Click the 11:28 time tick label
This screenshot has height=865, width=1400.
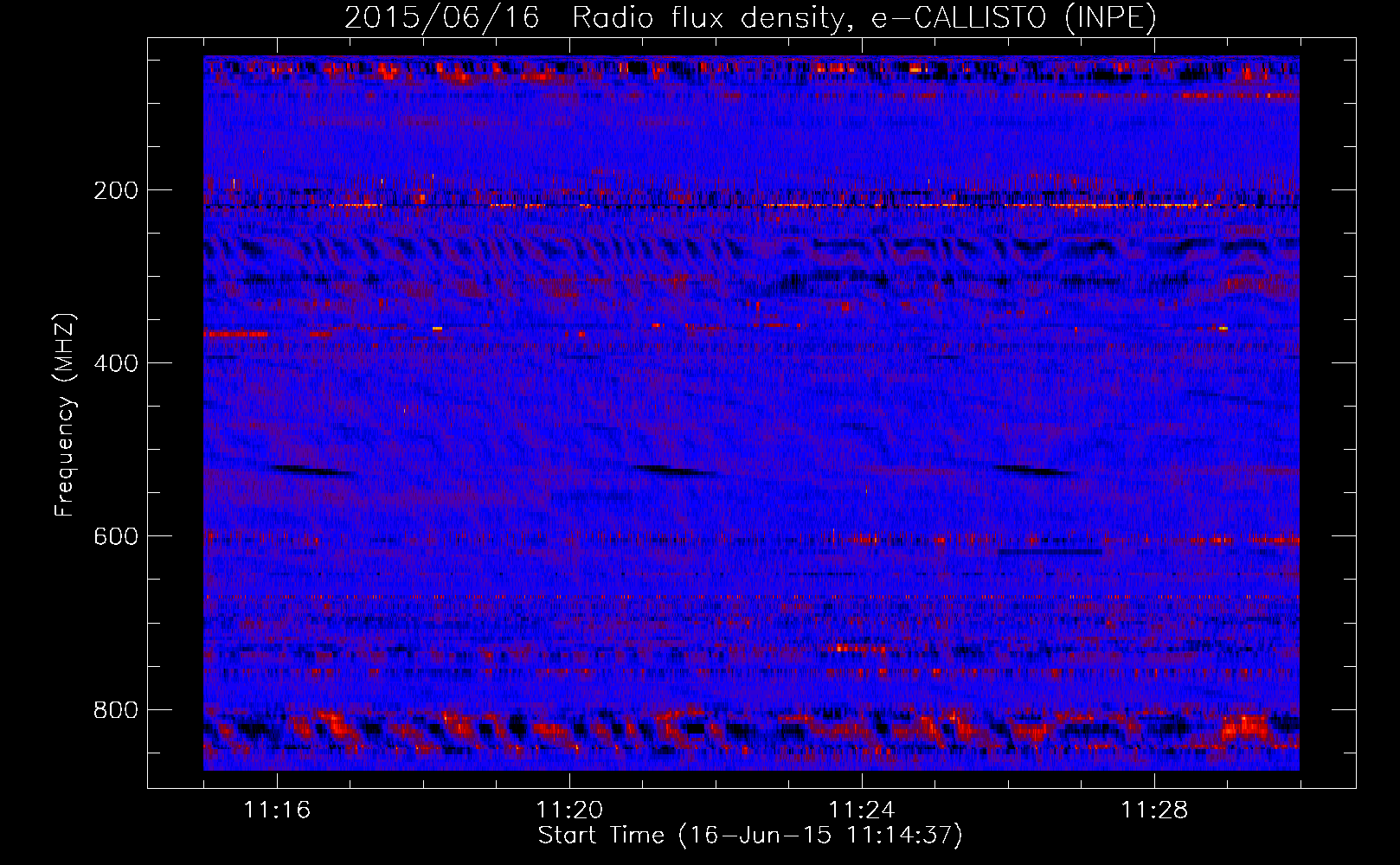tap(1154, 811)
